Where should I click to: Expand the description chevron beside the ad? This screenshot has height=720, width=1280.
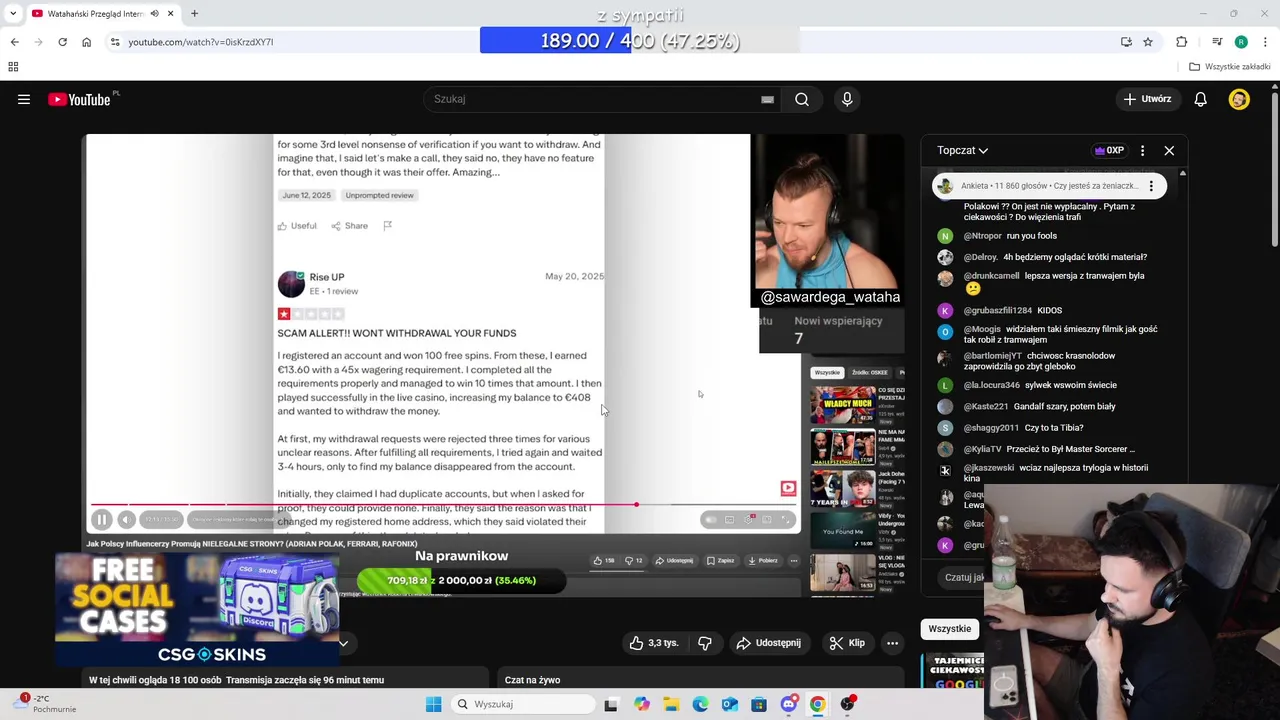click(x=343, y=643)
